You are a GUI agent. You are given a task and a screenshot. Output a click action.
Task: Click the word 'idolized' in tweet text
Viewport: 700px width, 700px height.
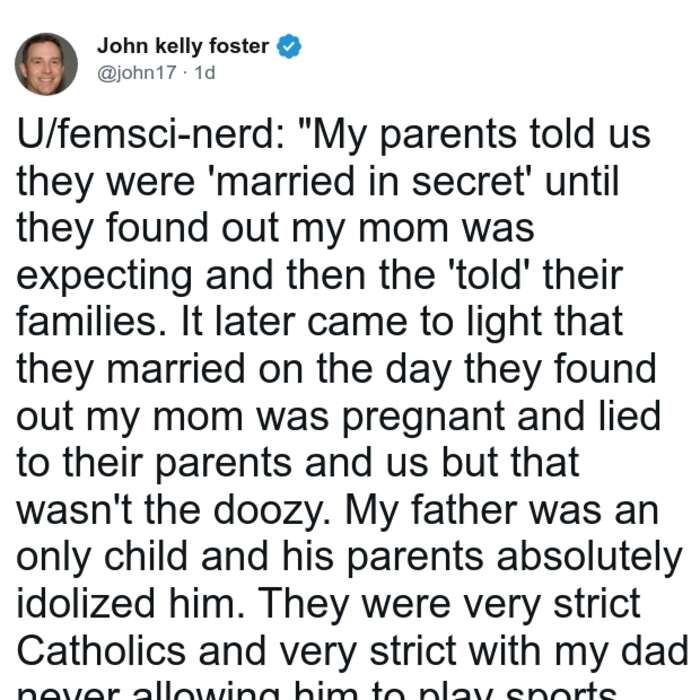tap(86, 604)
